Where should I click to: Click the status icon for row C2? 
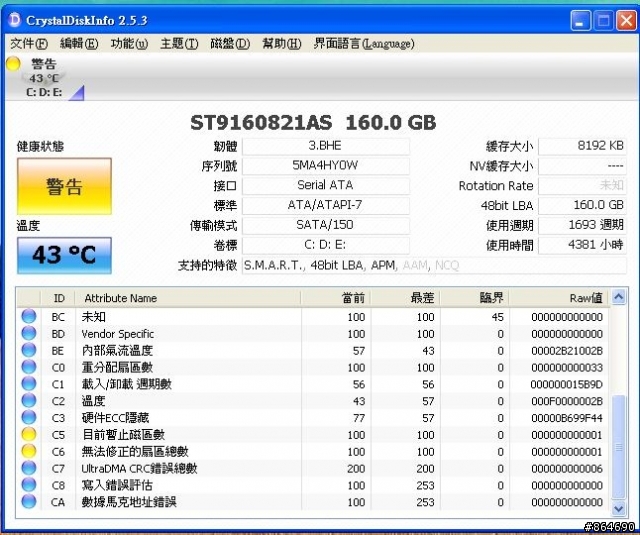[x=29, y=401]
